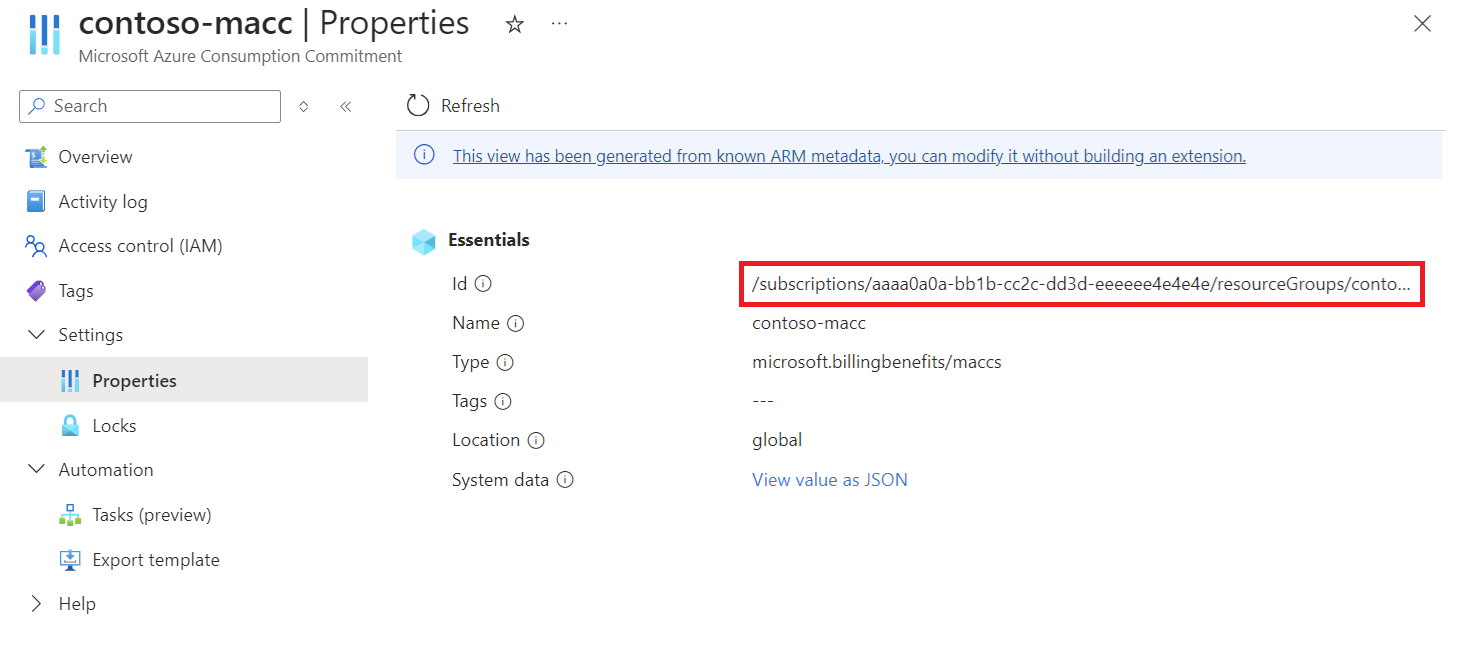Screen dimensions: 1461x653
Task: Click the Type info icon
Action: point(506,362)
